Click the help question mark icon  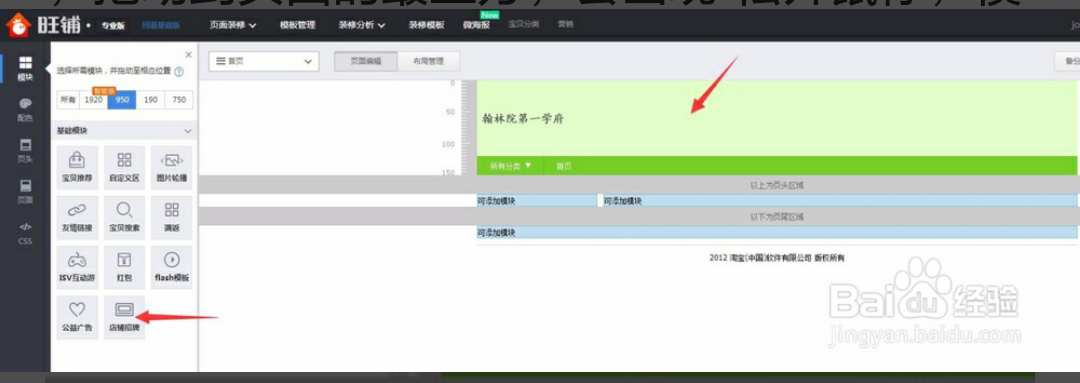point(179,71)
